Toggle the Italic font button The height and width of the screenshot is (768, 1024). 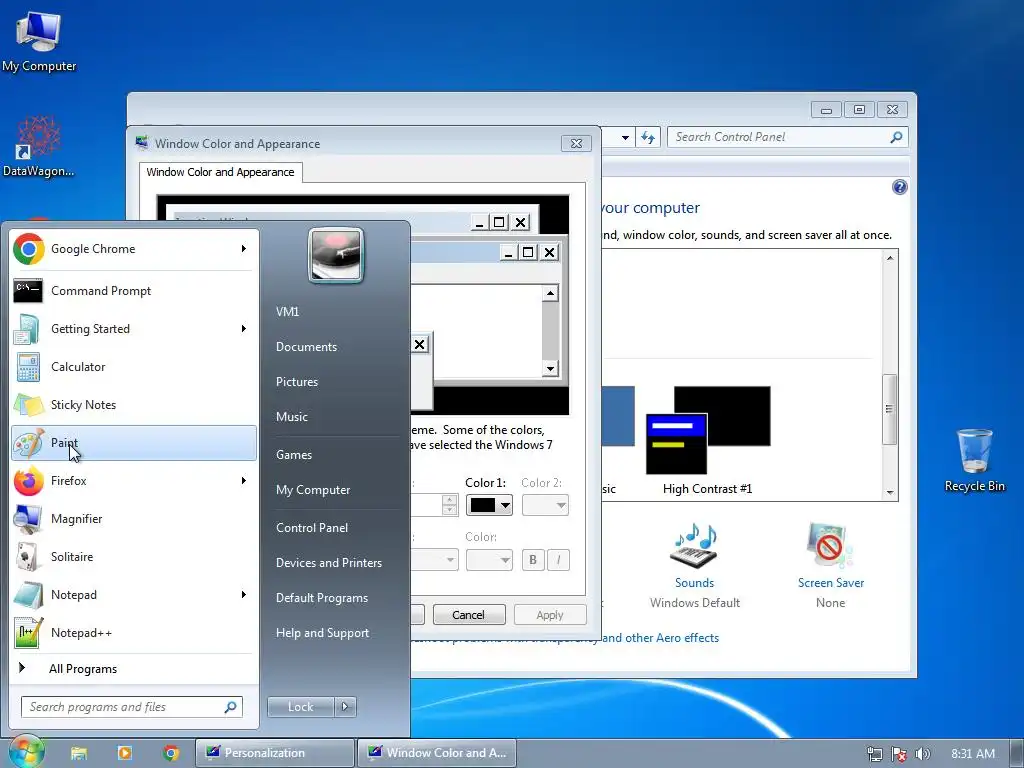coord(558,560)
